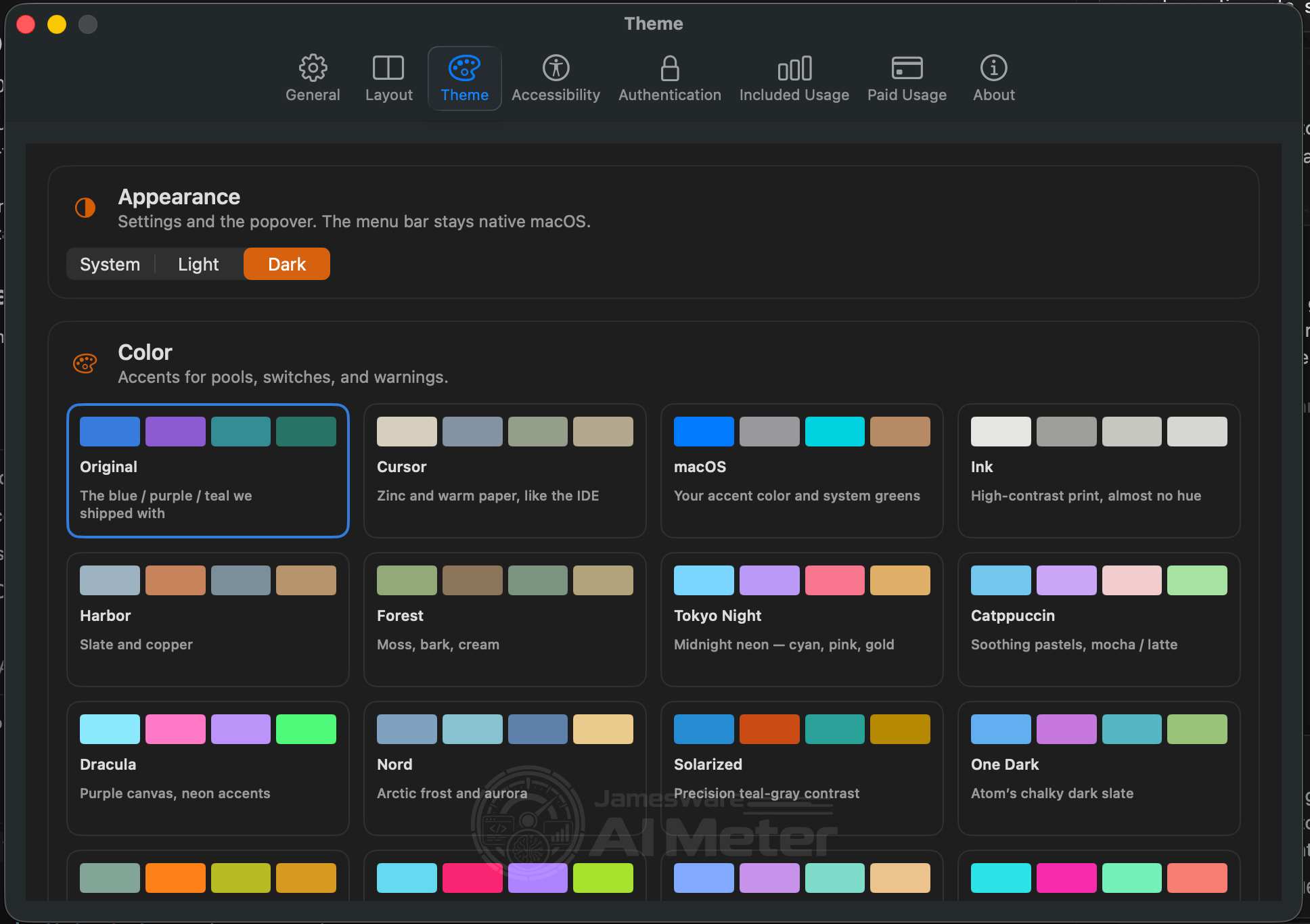Click the General tab label
The width and height of the screenshot is (1310, 924).
click(313, 95)
